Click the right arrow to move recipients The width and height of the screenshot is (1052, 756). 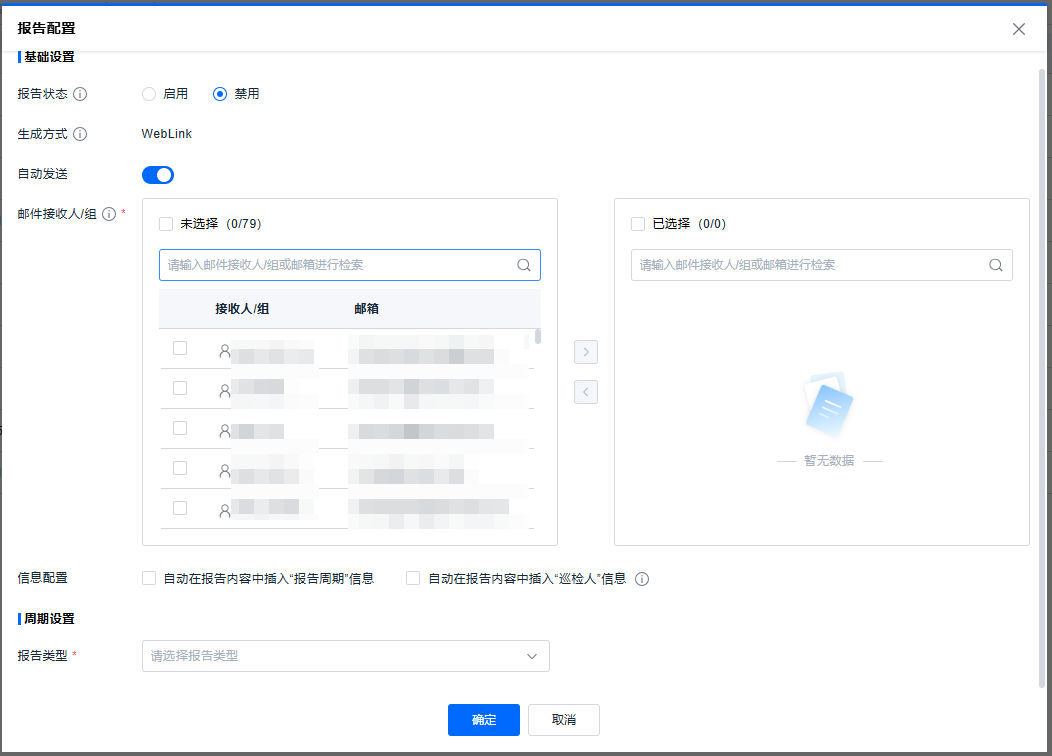586,352
